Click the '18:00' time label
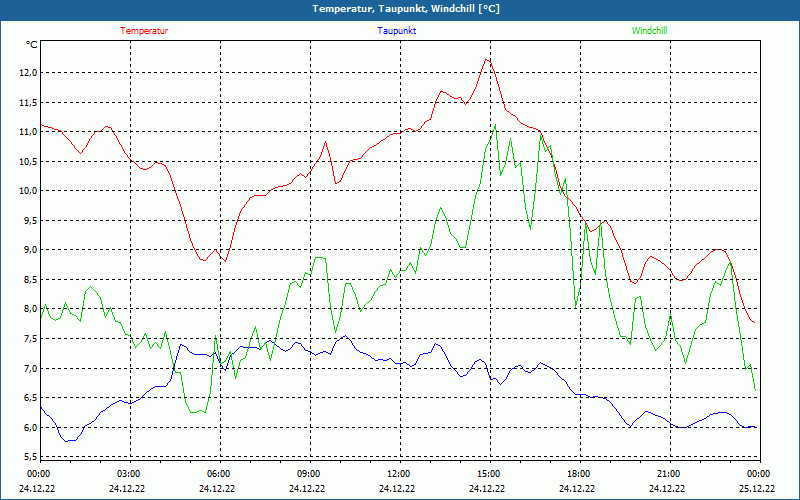 tap(580, 474)
